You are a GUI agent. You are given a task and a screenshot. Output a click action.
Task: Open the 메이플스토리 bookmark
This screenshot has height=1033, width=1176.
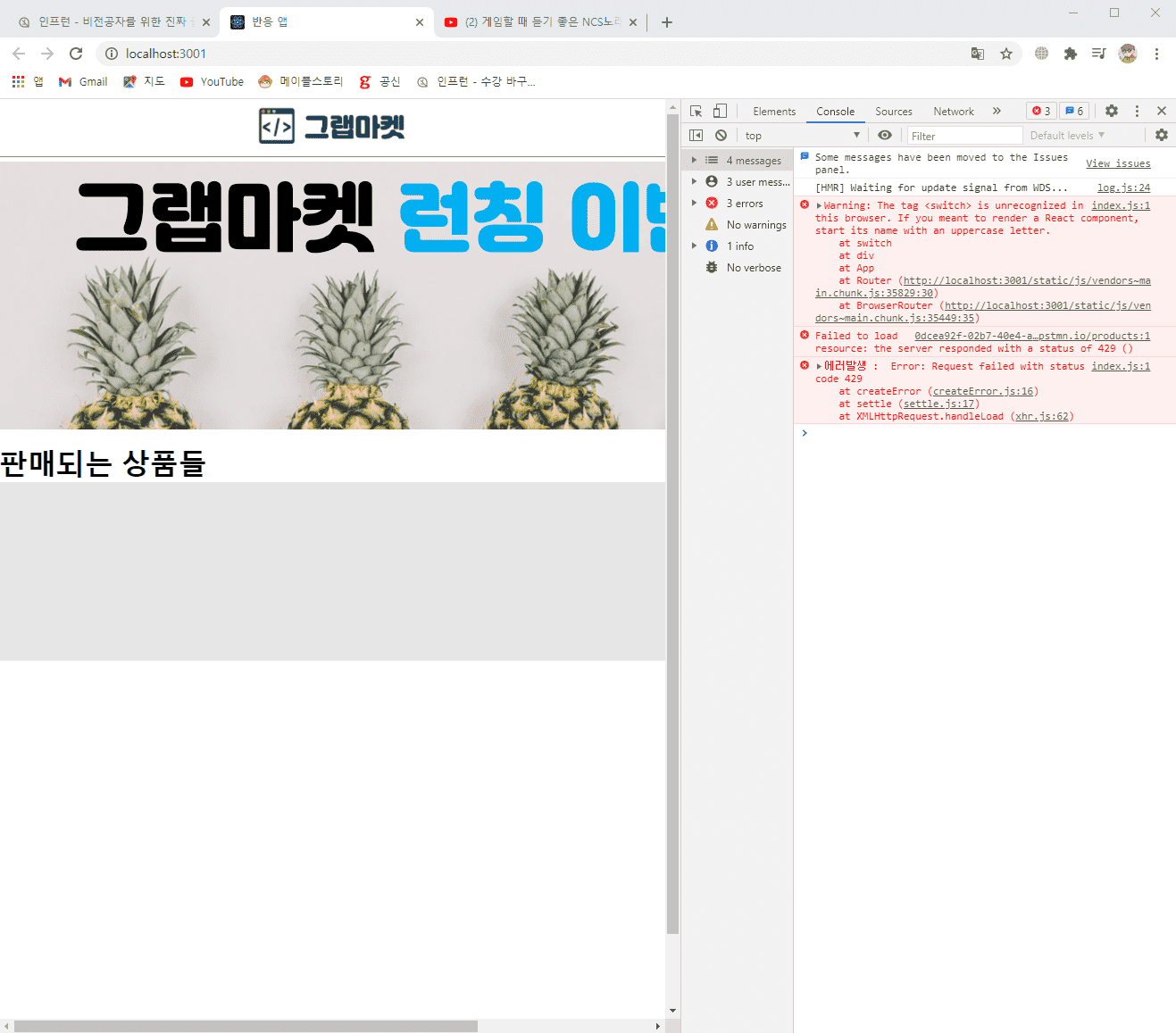pos(301,81)
